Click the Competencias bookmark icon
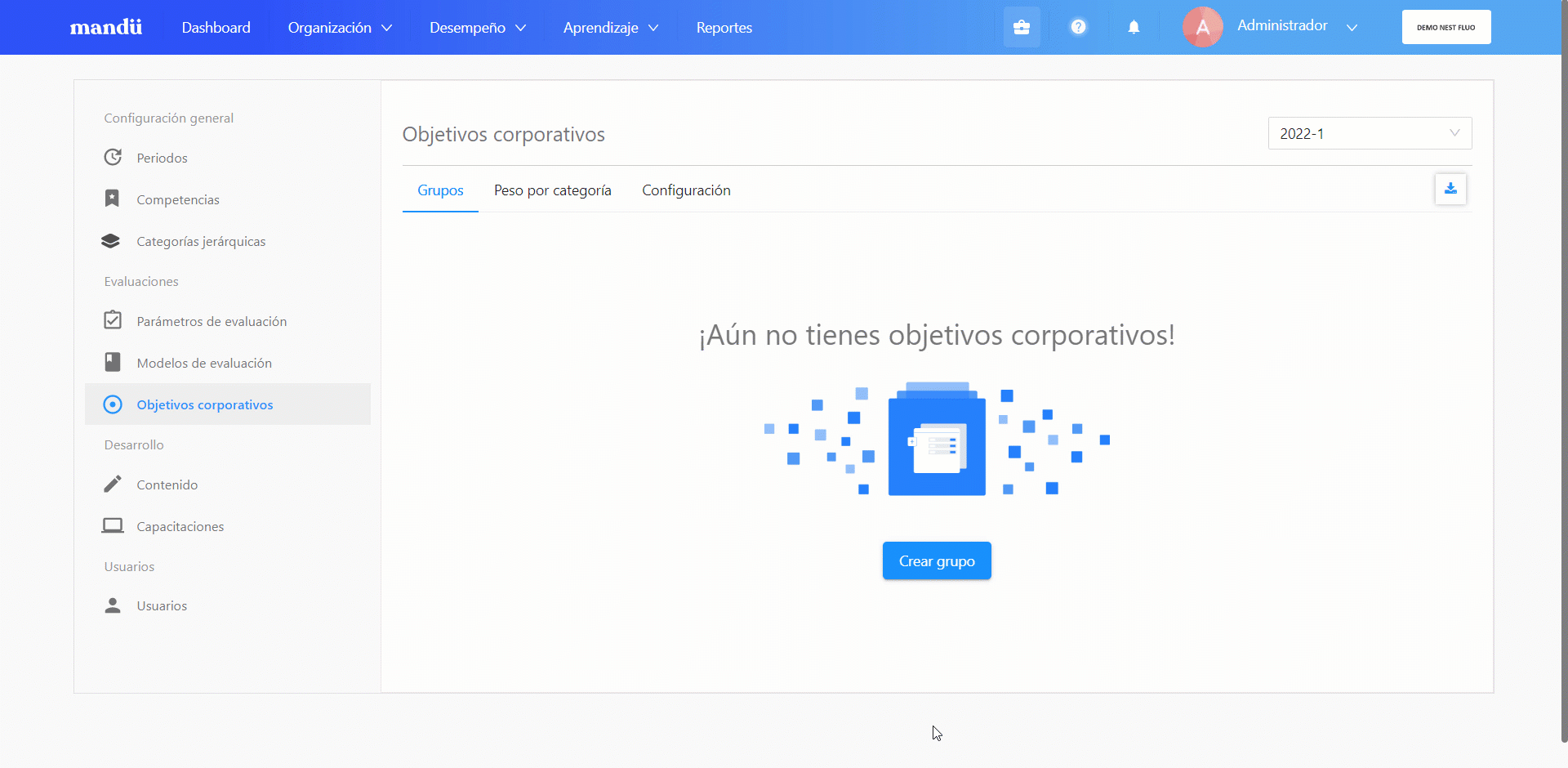 pyautogui.click(x=113, y=199)
